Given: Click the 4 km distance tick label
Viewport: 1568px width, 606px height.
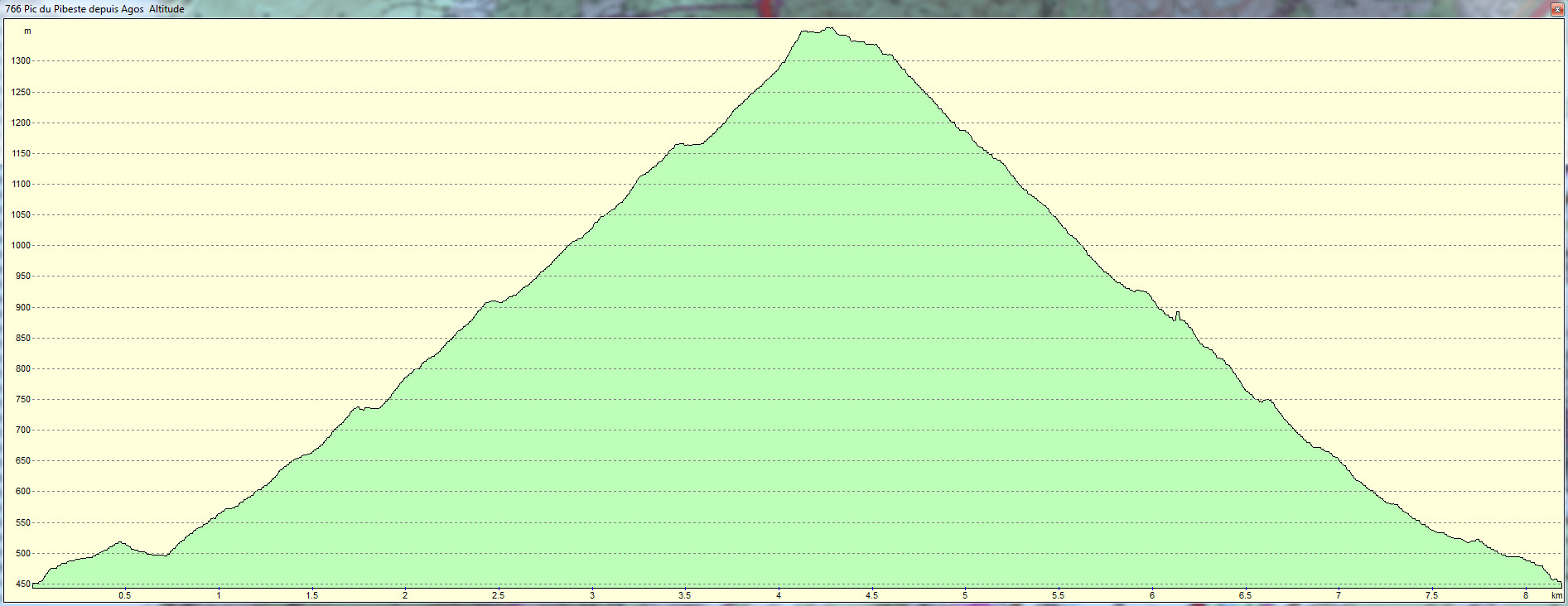Looking at the screenshot, I should (779, 595).
